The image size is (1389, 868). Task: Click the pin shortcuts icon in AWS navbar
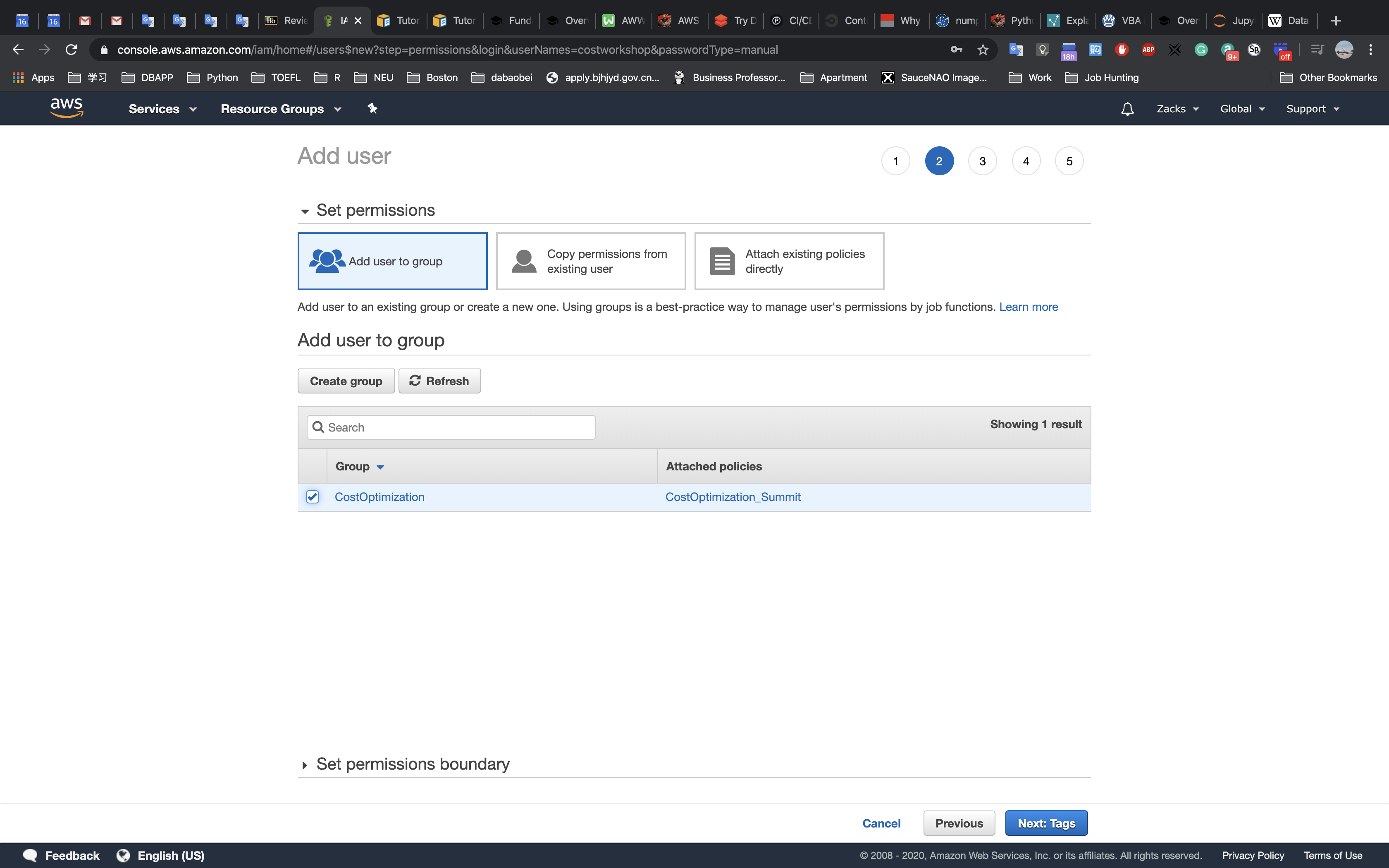tap(372, 108)
